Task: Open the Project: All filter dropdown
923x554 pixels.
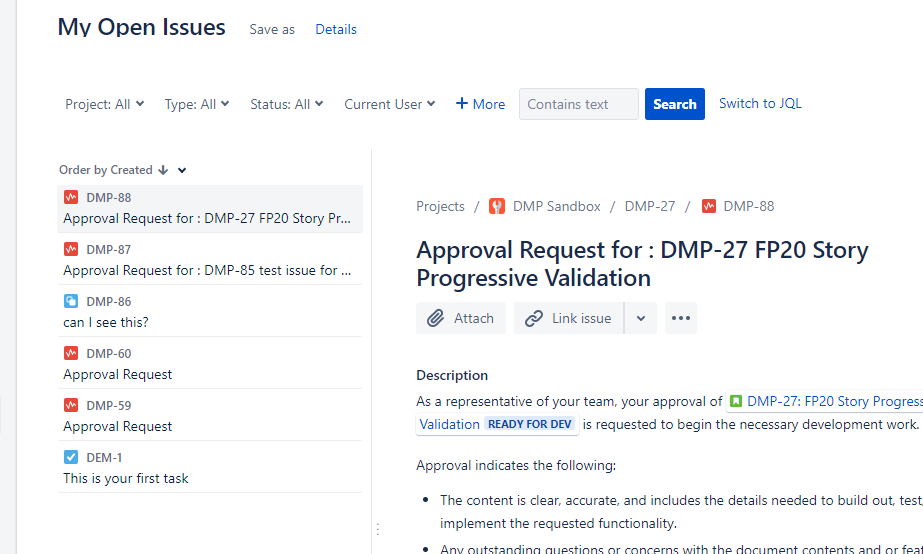Action: pos(104,104)
